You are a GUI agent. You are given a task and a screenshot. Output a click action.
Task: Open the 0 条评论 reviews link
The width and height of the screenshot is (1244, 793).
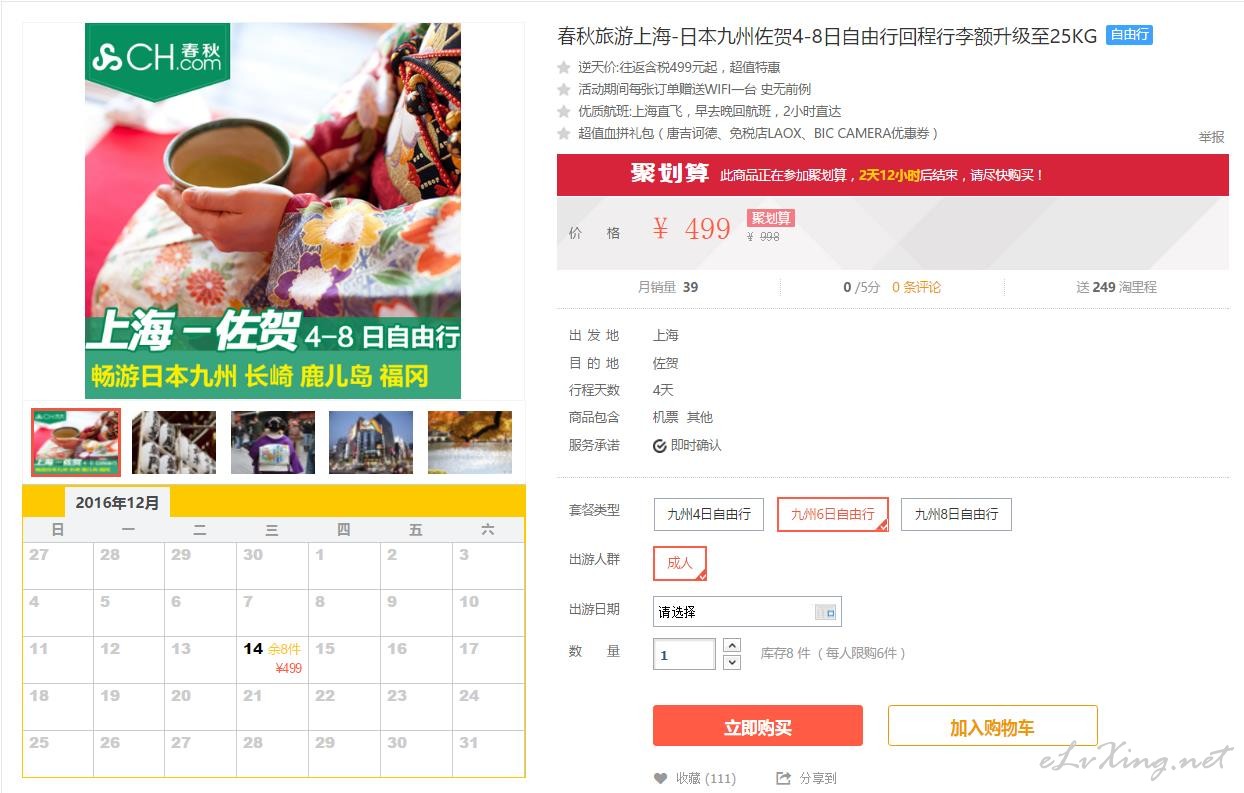916,287
